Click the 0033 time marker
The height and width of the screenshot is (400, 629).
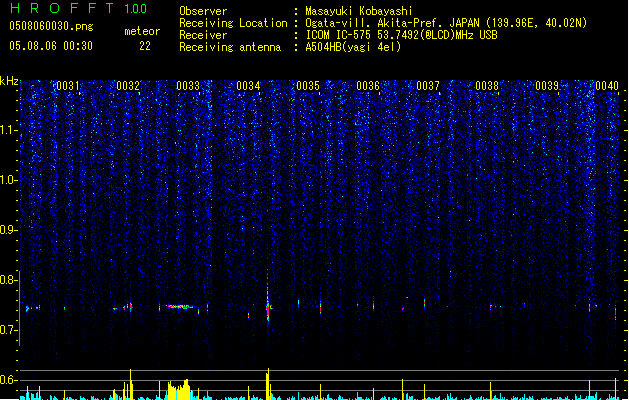click(188, 86)
